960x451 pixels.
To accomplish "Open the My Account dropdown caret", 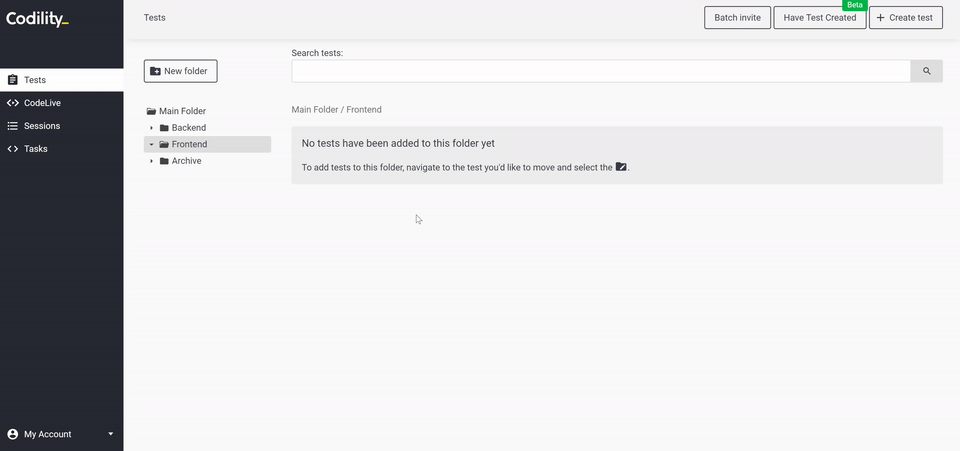I will (111, 434).
